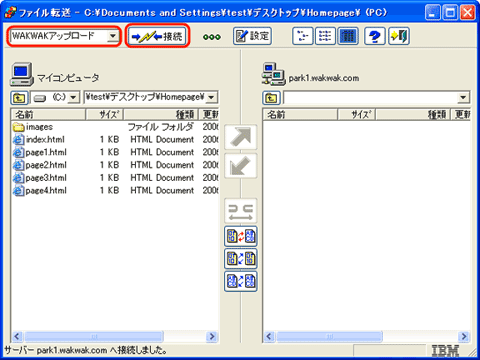This screenshot has height=360, width=480.
Task: Click local pane scroll-right arrow
Action: (212, 336)
